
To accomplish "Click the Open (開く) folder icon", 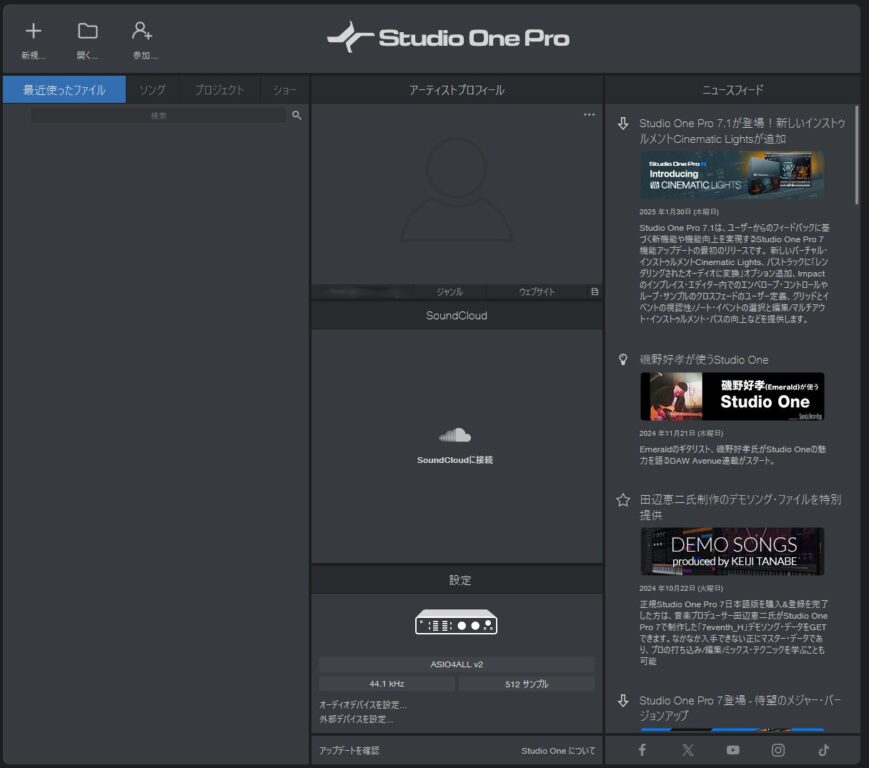I will pos(88,31).
